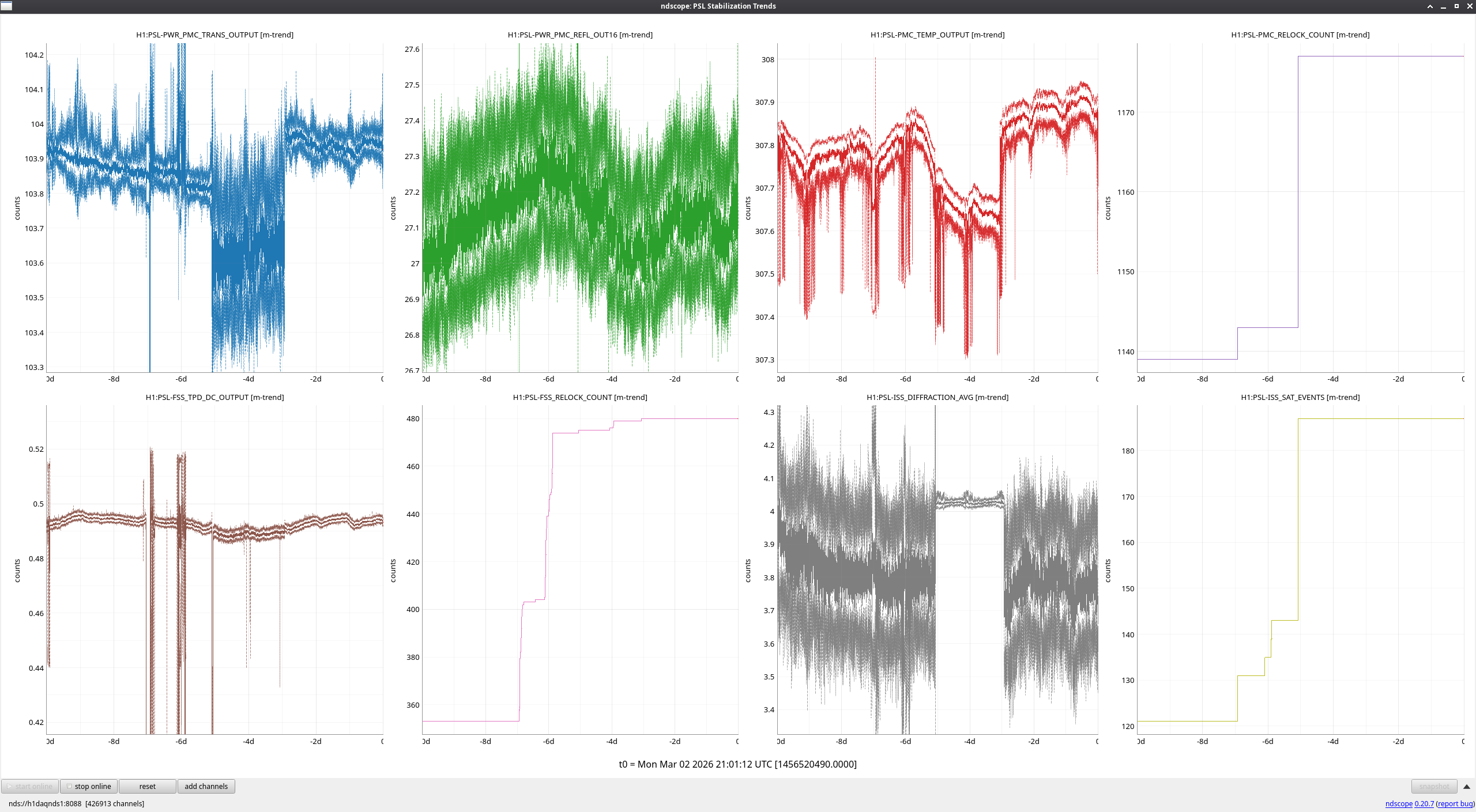Click the red PMC_TEMP_OUTPUT plot
The width and height of the screenshot is (1476, 812).
tap(937, 207)
